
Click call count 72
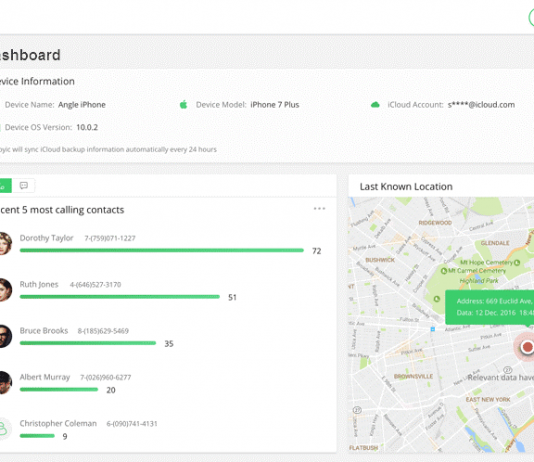317,251
